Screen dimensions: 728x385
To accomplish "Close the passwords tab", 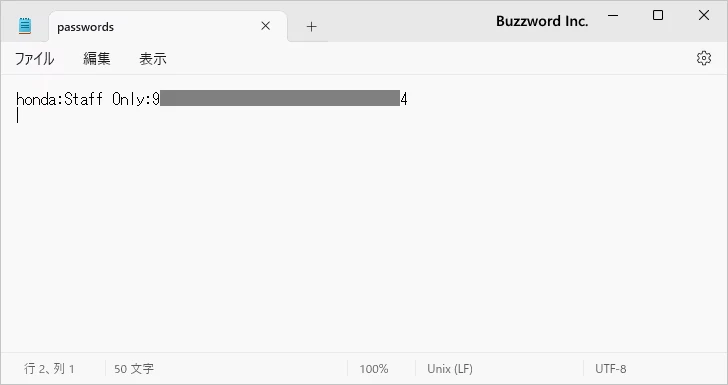I will coord(266,26).
